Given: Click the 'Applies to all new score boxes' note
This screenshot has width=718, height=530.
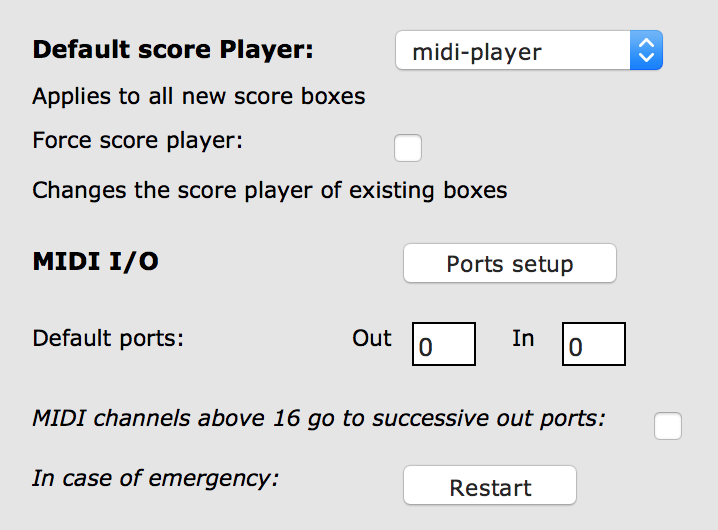Looking at the screenshot, I should coord(199,97).
